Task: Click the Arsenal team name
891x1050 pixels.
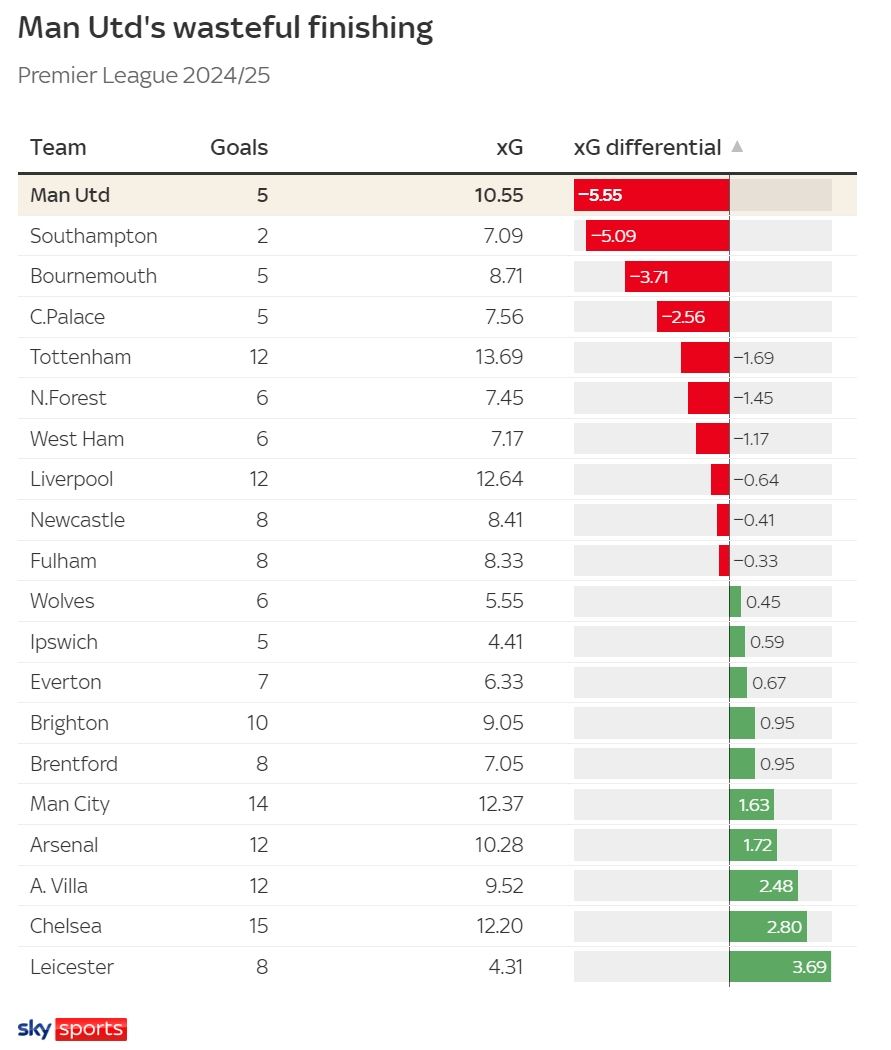Action: pos(64,845)
